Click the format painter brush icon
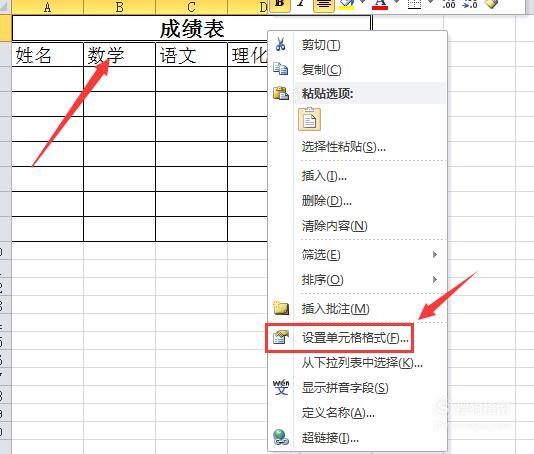534x454 pixels. pyautogui.click(x=491, y=4)
